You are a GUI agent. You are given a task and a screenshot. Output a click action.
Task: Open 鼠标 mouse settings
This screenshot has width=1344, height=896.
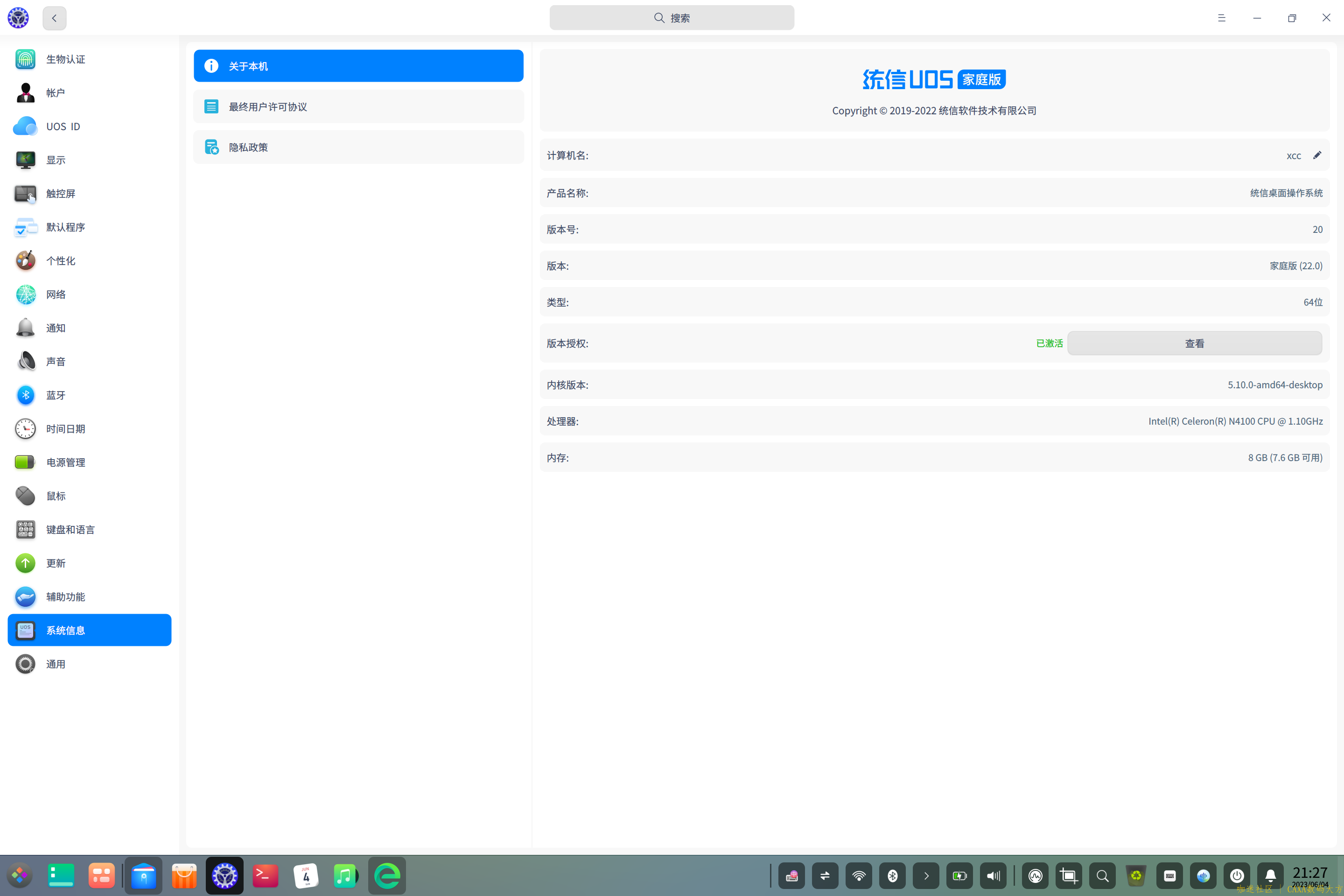coord(89,496)
